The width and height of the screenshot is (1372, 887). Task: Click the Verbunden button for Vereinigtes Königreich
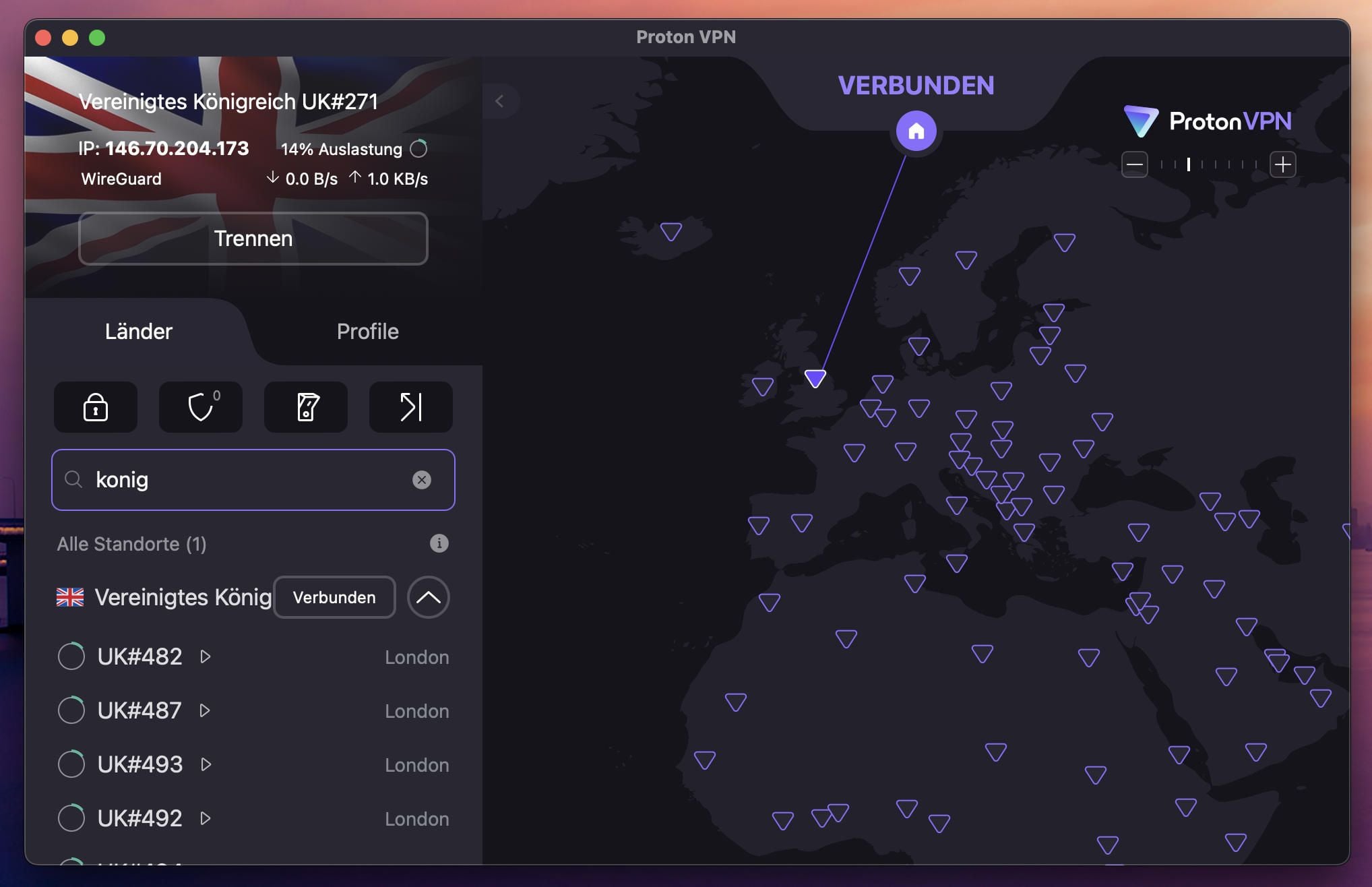click(x=334, y=597)
